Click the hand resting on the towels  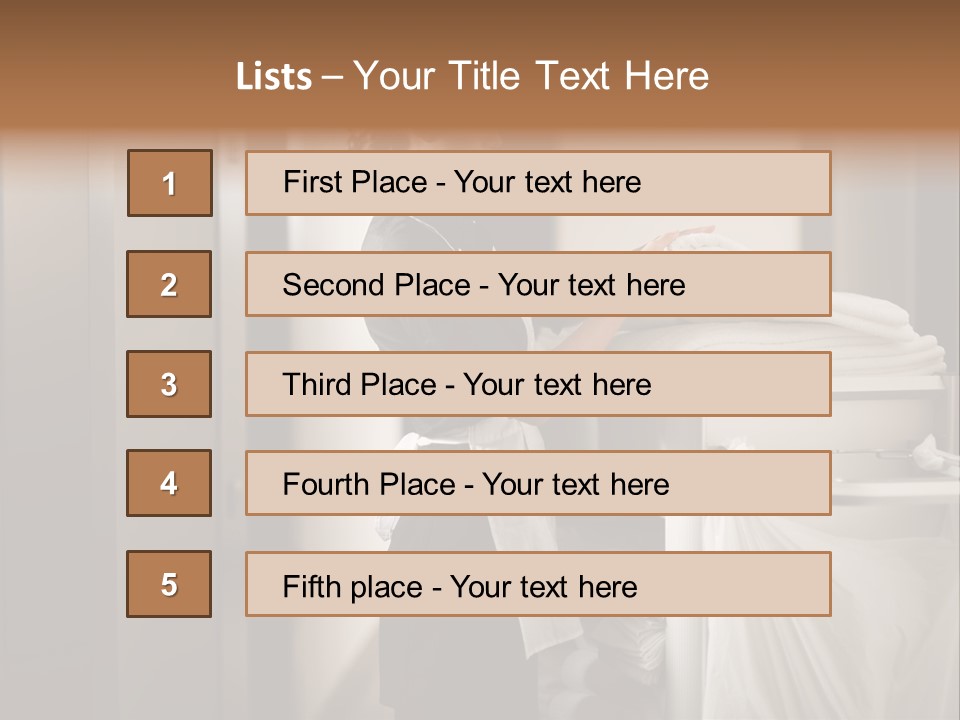680,238
